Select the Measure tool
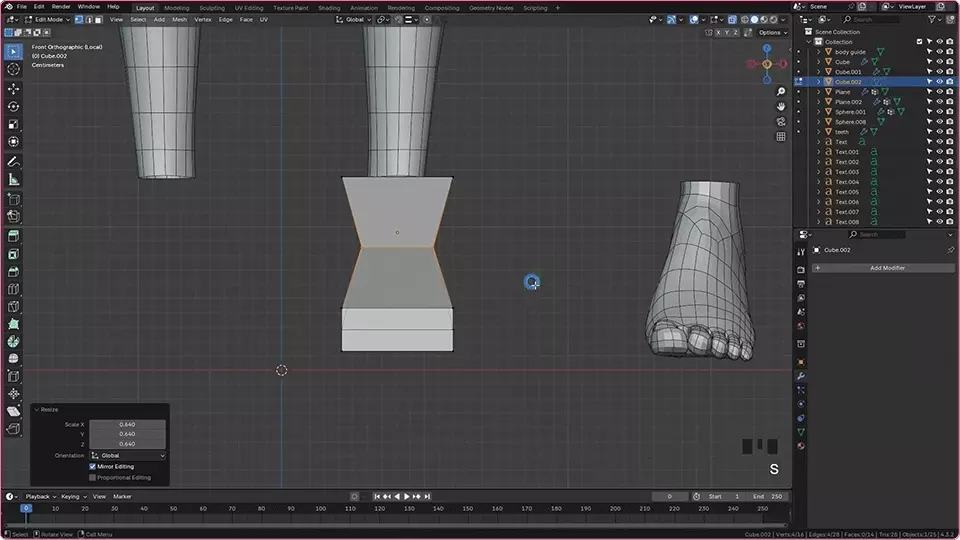Screen dimensions: 960x540 [13, 179]
